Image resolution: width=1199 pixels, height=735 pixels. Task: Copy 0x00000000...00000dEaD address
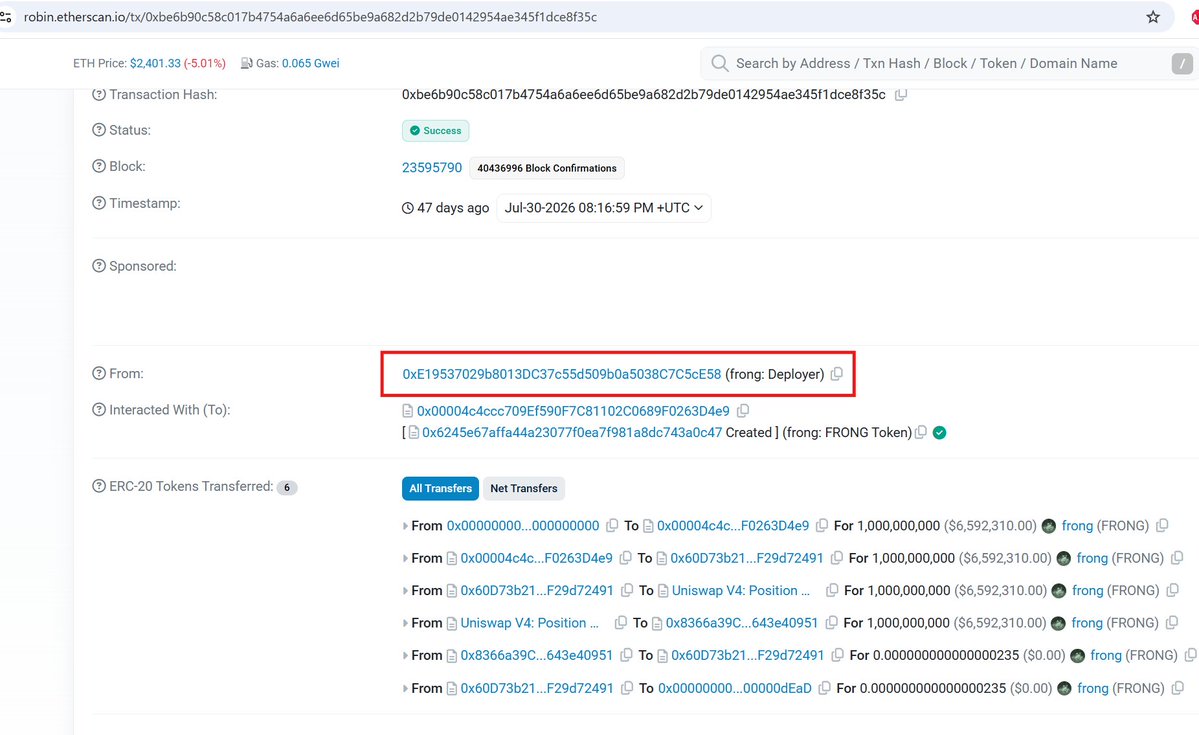click(x=824, y=688)
